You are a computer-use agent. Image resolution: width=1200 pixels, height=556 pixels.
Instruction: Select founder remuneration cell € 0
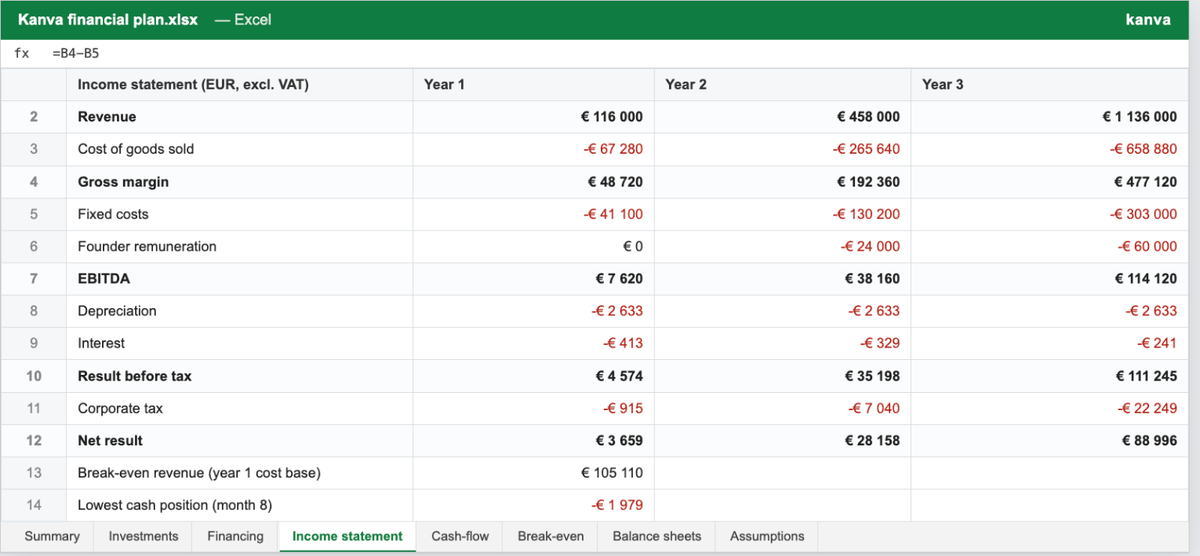[x=532, y=246]
